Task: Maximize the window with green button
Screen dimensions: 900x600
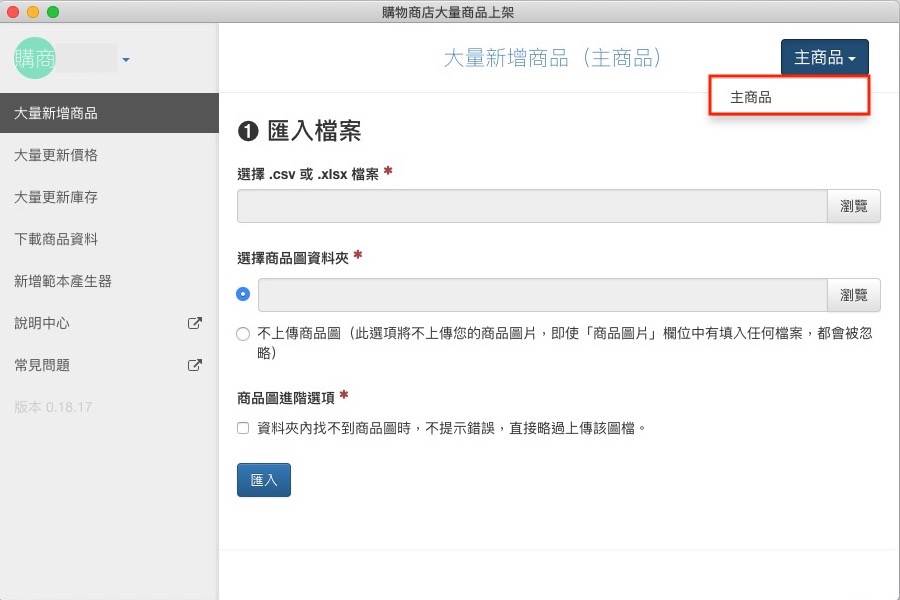Action: [53, 11]
